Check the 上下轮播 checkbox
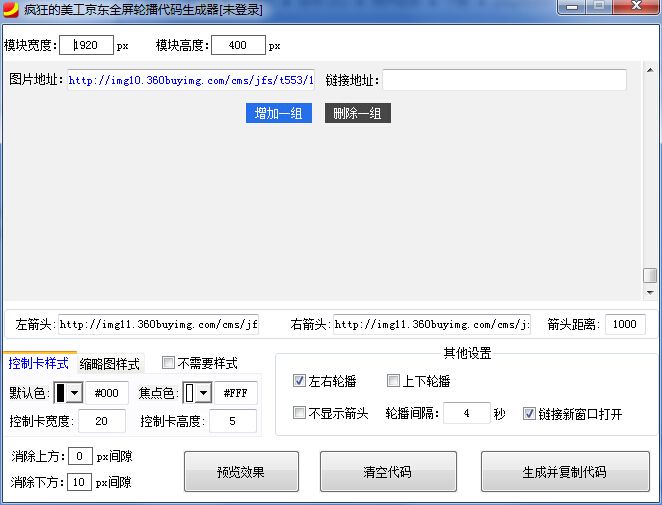 (393, 381)
